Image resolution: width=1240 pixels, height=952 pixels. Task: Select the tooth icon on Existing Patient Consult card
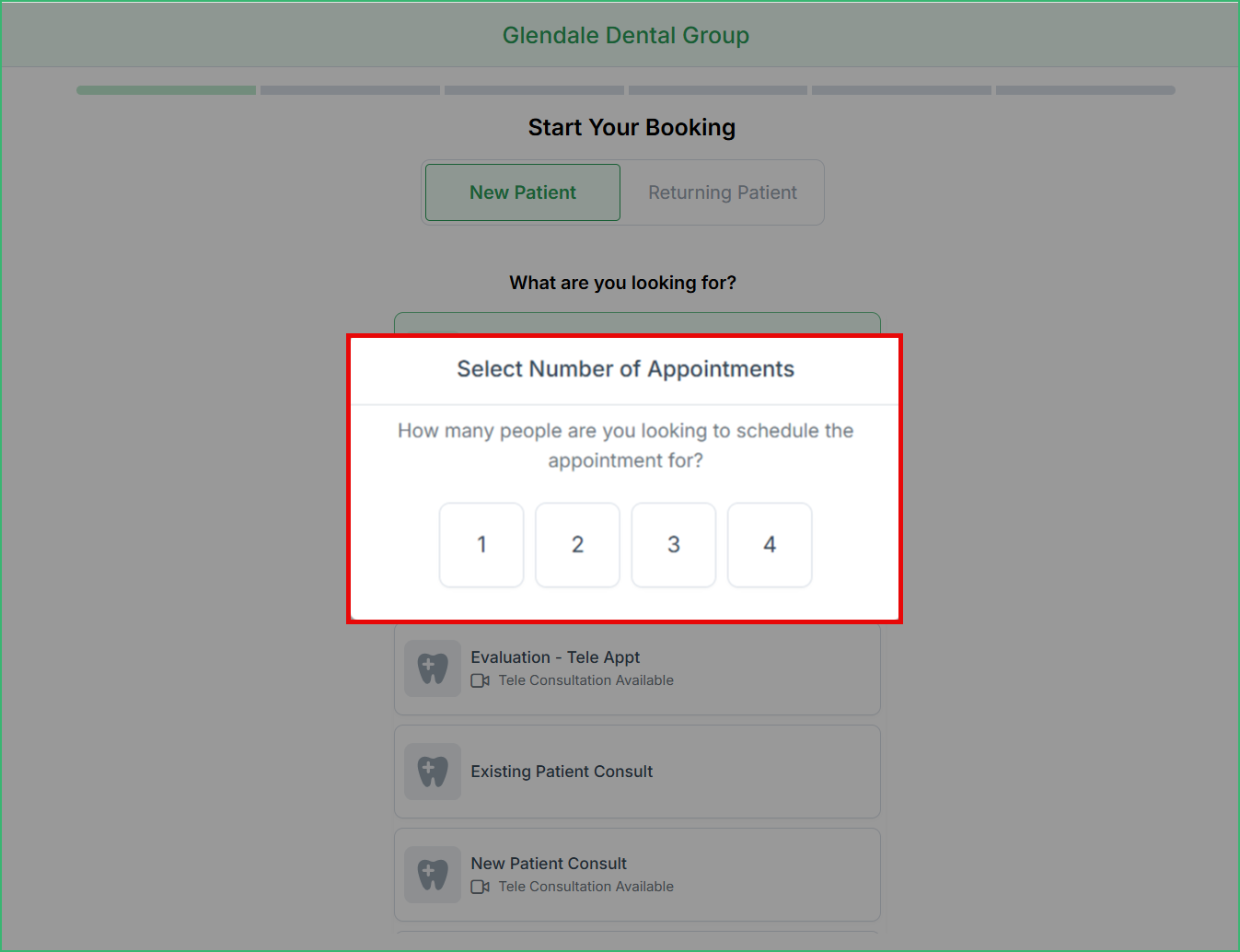[x=433, y=772]
